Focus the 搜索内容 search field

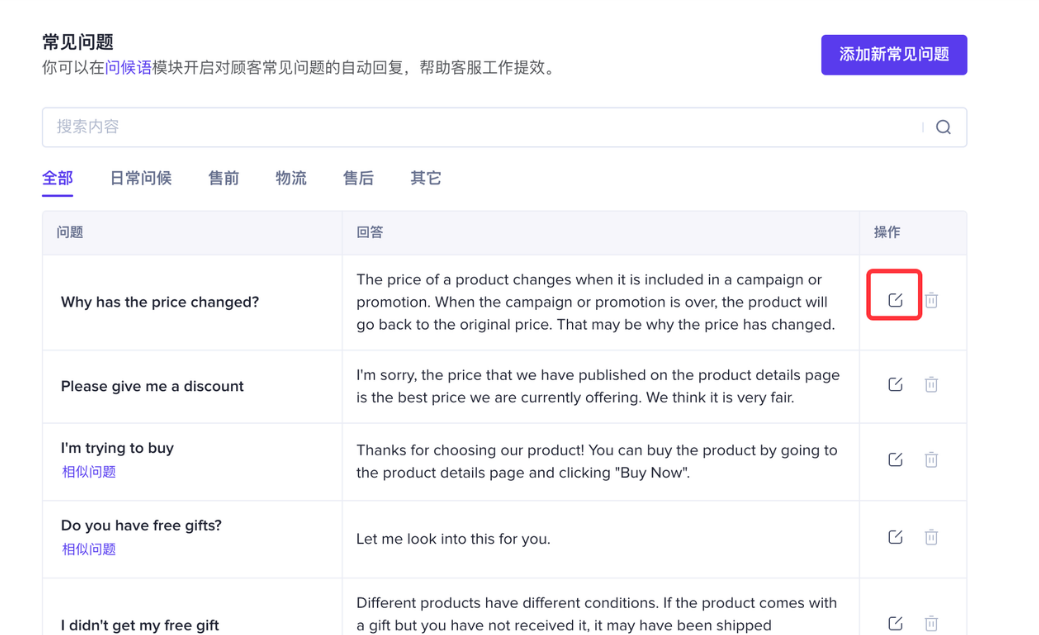480,127
